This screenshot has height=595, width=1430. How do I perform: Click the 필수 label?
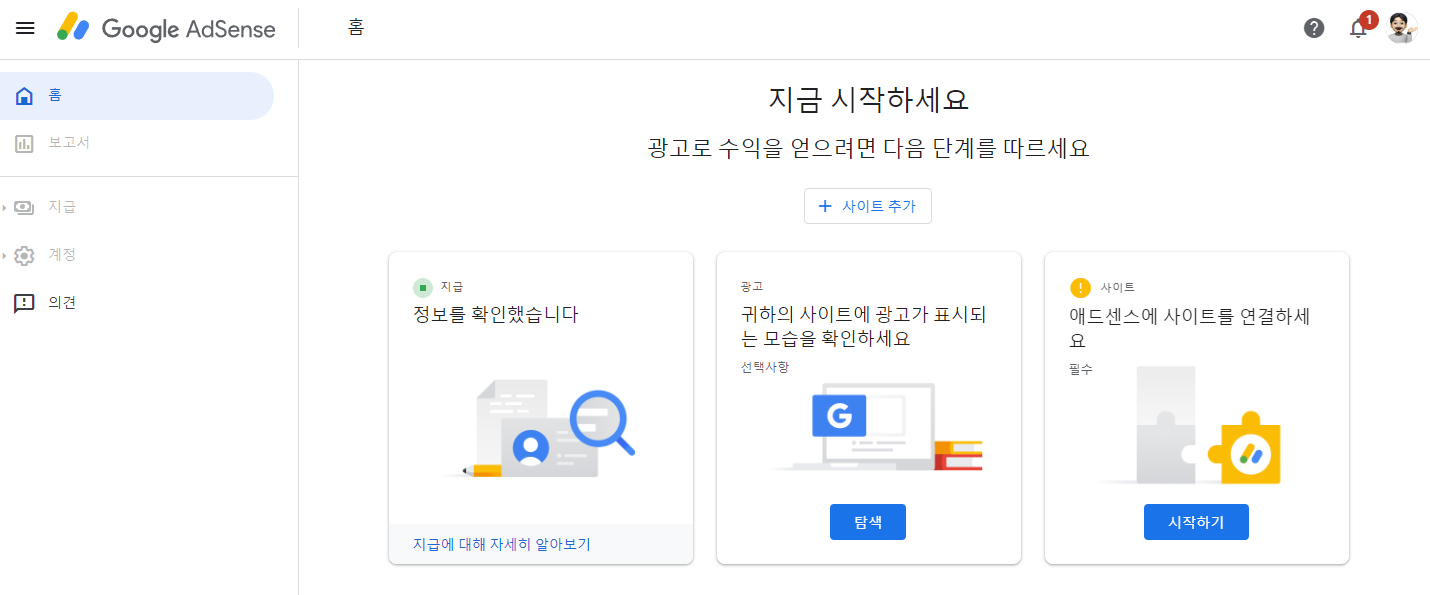(x=1081, y=369)
